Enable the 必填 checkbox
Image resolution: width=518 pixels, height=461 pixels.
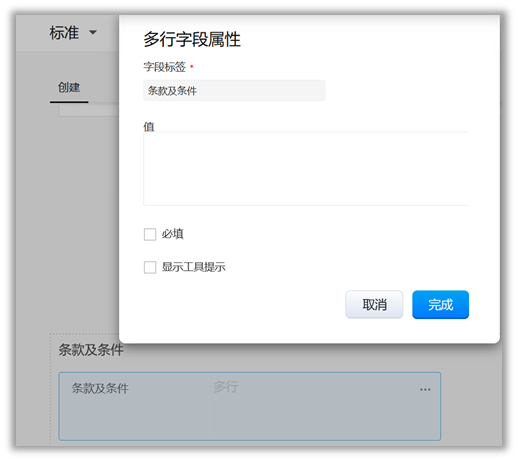point(150,234)
